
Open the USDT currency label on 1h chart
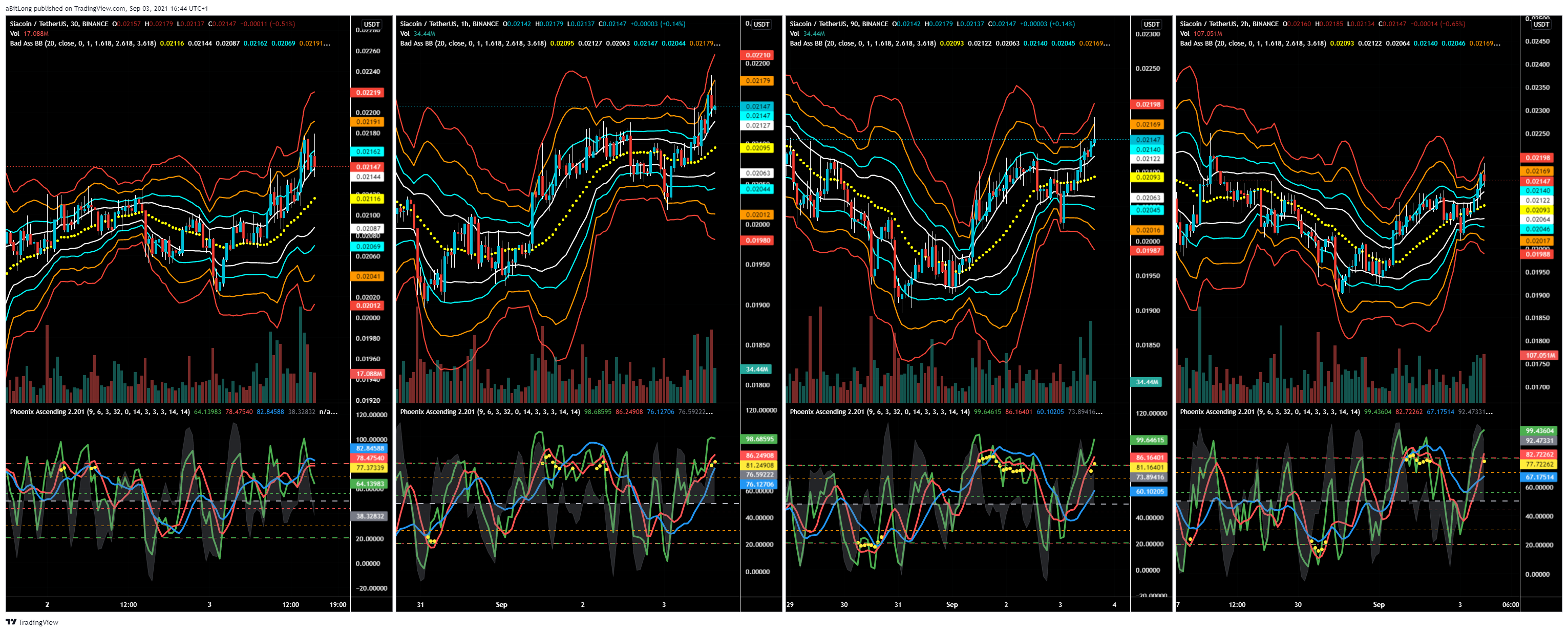click(761, 25)
